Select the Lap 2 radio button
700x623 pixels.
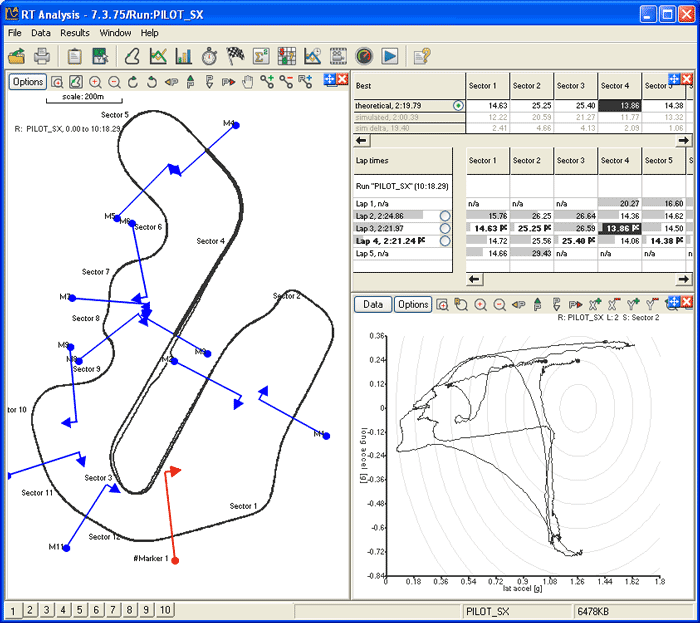pos(444,215)
